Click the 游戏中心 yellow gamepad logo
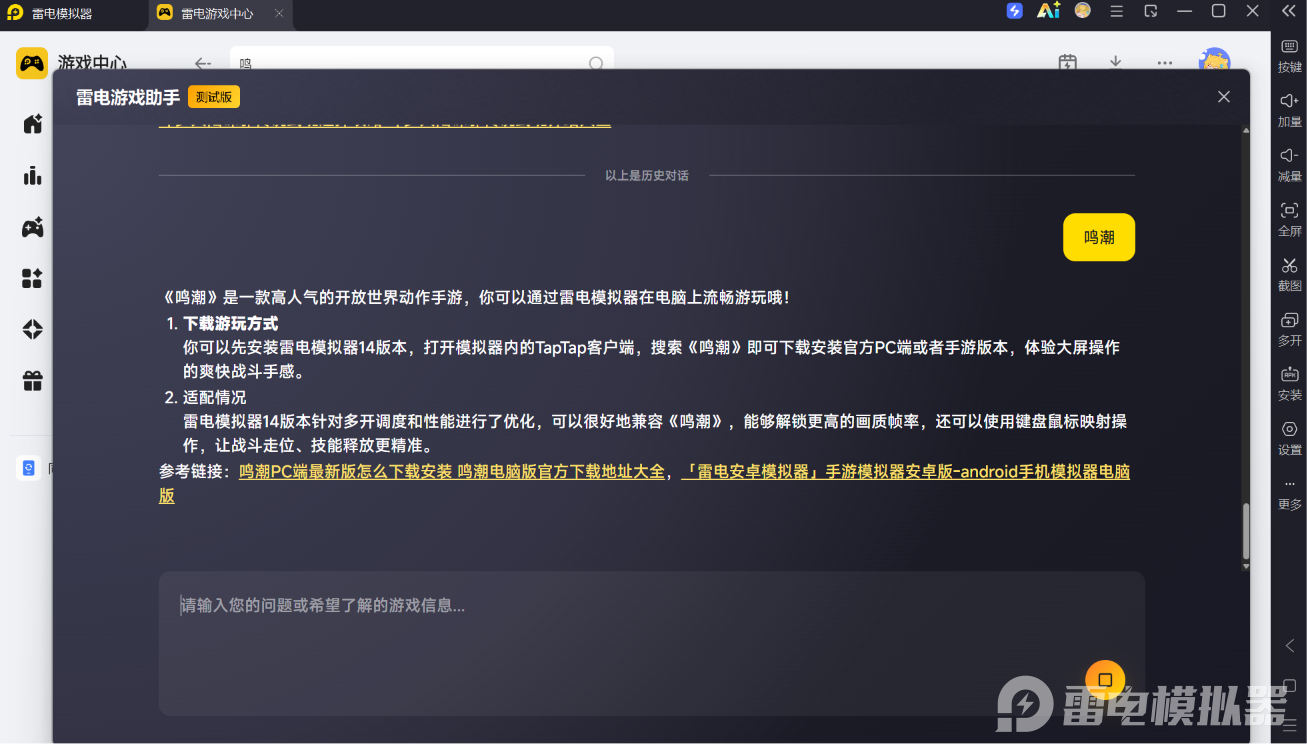Viewport: 1307px width, 744px height. pyautogui.click(x=32, y=63)
